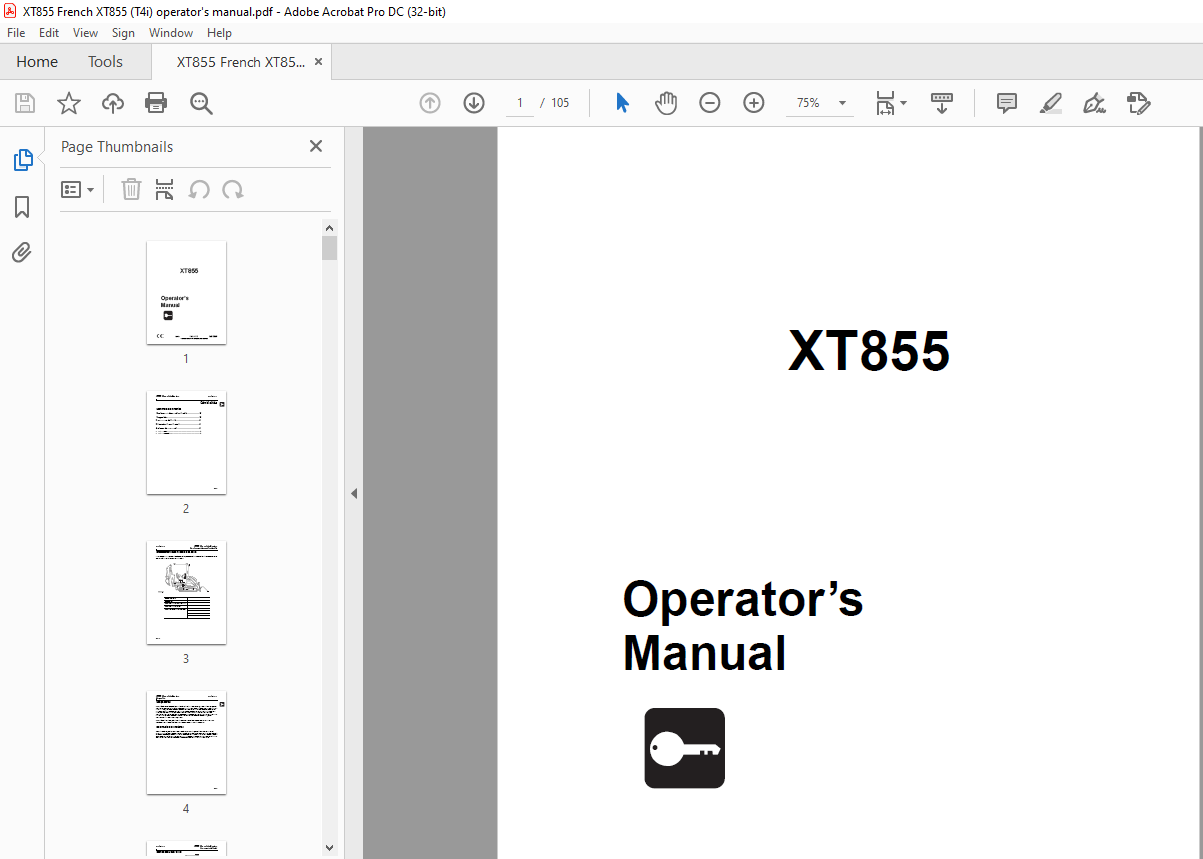Screen dimensions: 1203x859
Task: Select page 4 thumbnail
Action: pyautogui.click(x=186, y=742)
